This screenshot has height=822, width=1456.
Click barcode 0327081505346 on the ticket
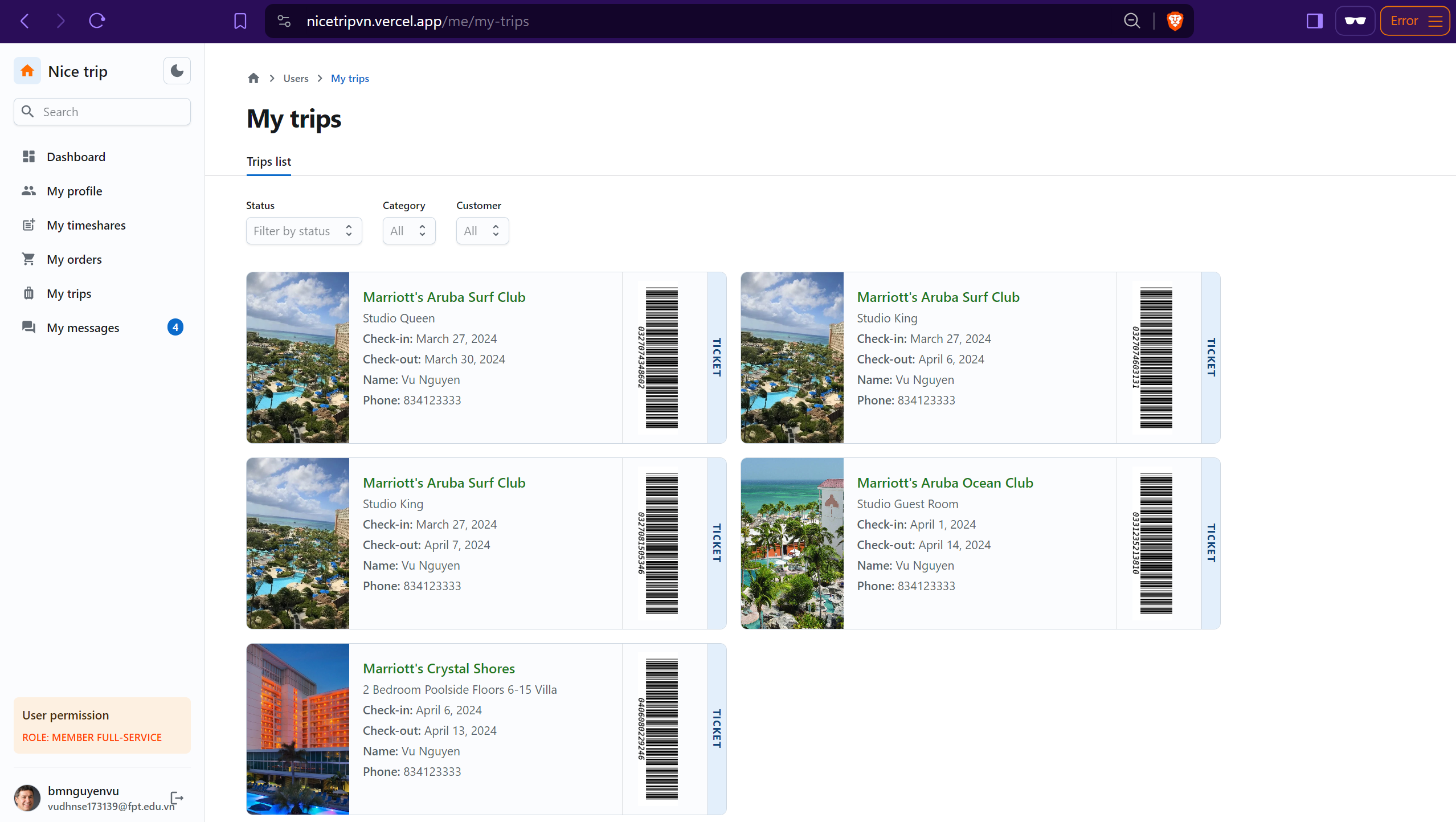(x=659, y=543)
